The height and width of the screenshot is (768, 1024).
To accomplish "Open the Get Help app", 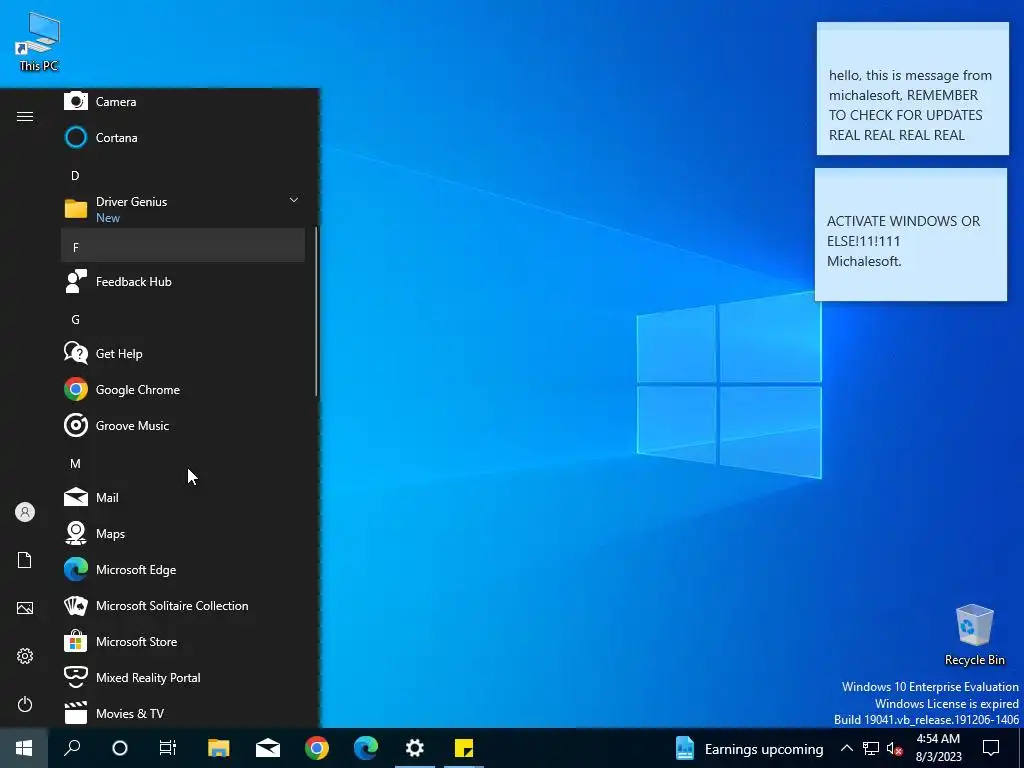I will pos(183,353).
